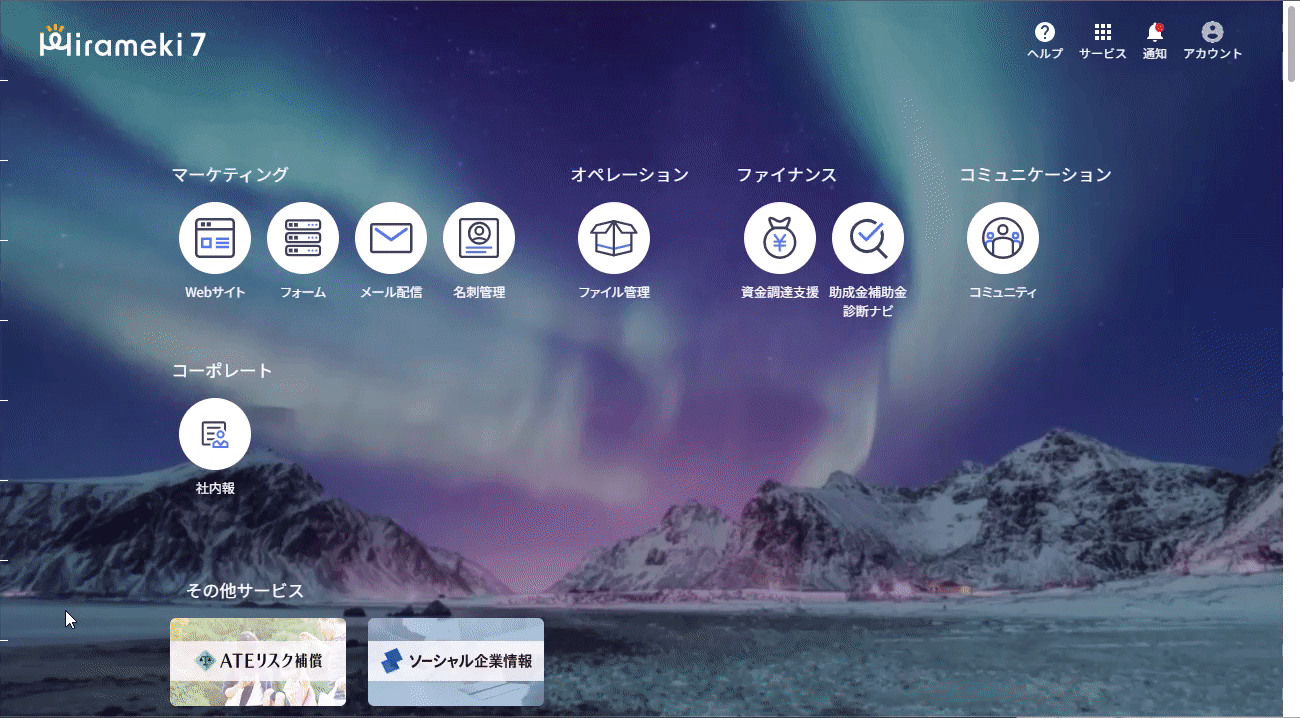Click the Hirameki 7 logo
The height and width of the screenshot is (718, 1300).
(122, 43)
